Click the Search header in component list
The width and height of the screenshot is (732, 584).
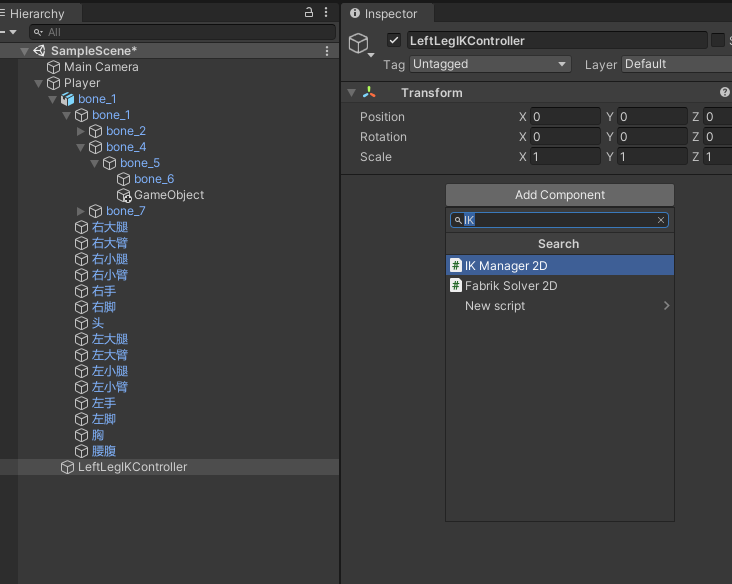click(558, 244)
